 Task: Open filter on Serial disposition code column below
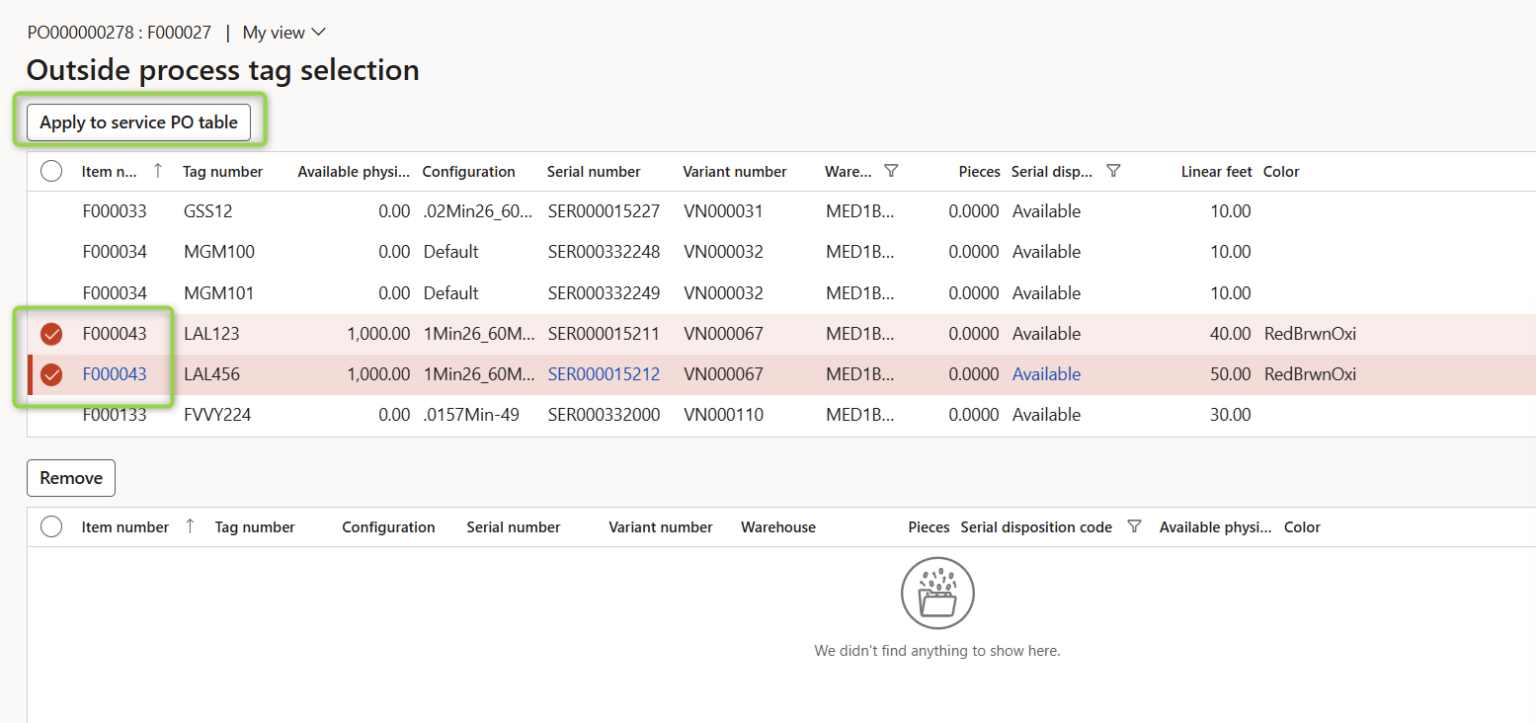1134,526
